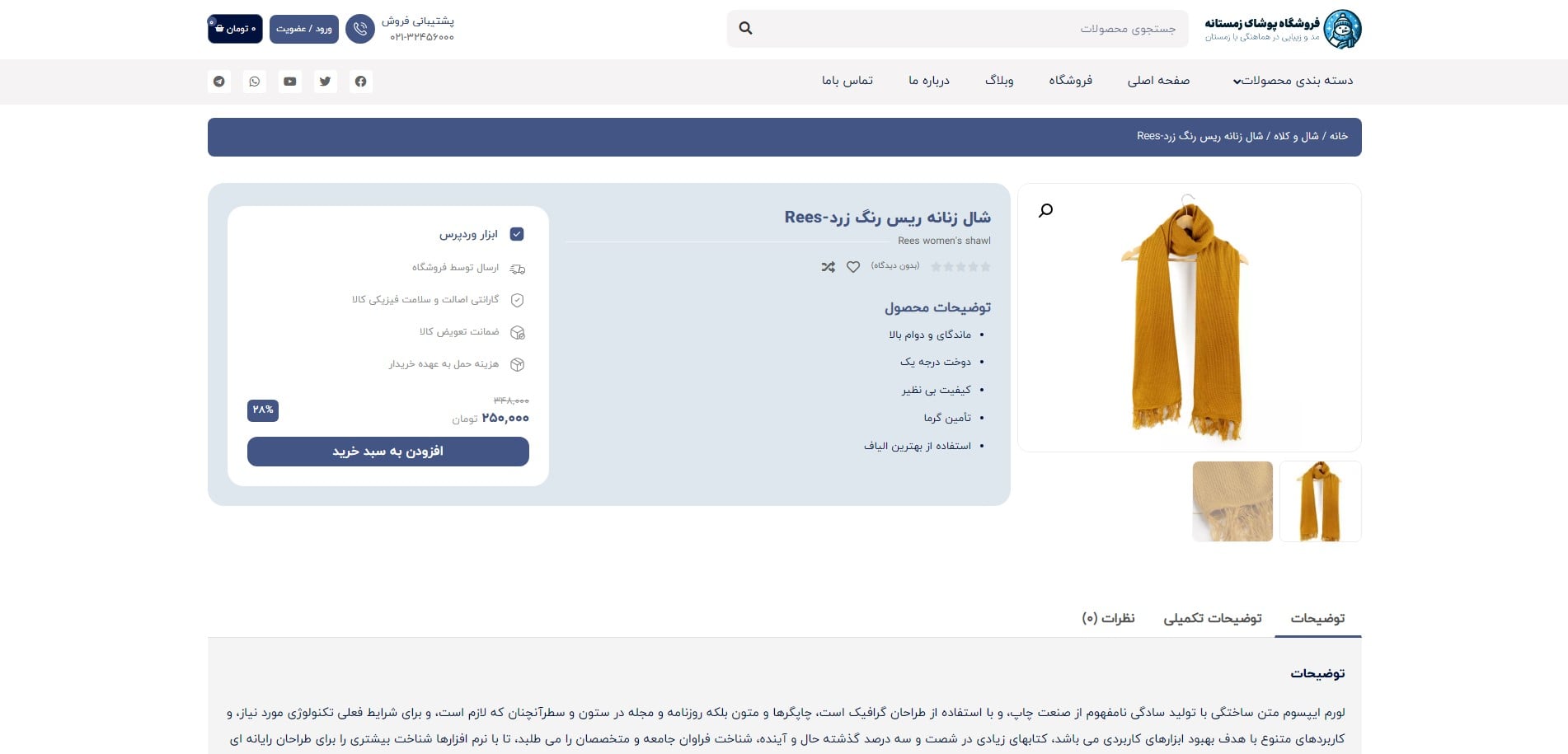Viewport: 1568px width, 754px height.
Task: Click the search magnifier in the search bar
Action: [x=744, y=28]
